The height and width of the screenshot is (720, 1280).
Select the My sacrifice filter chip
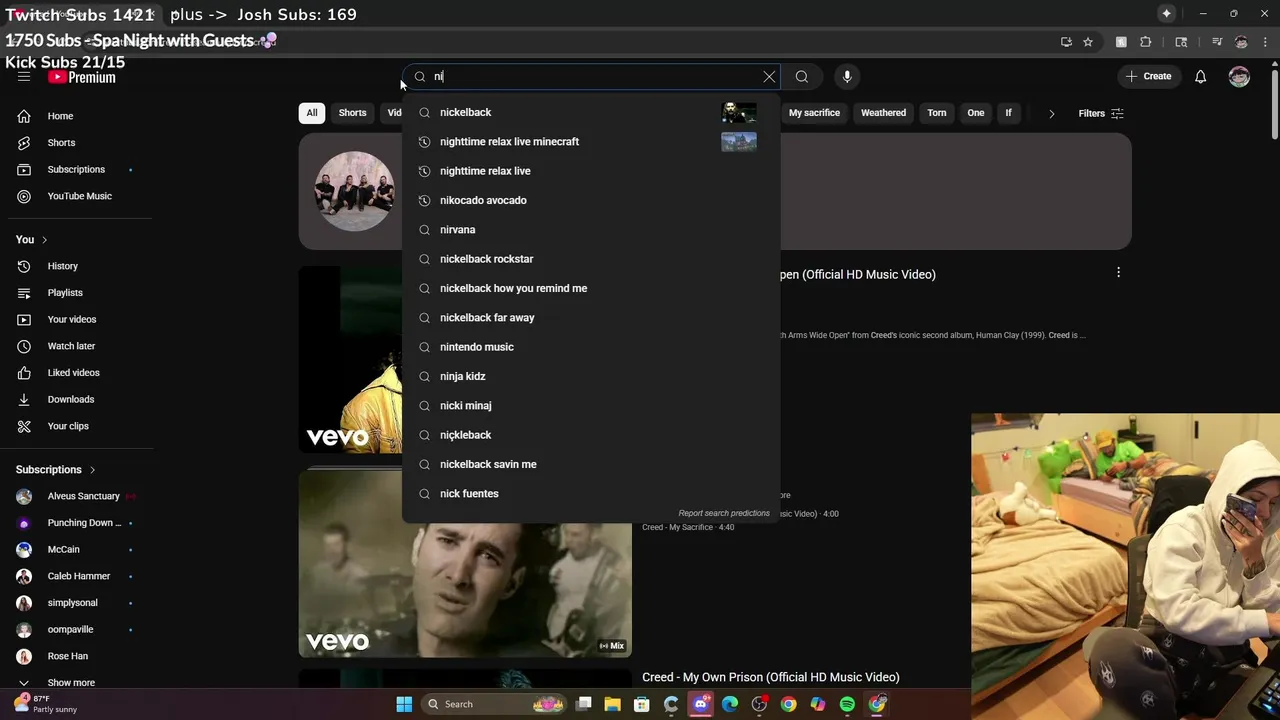(x=814, y=113)
